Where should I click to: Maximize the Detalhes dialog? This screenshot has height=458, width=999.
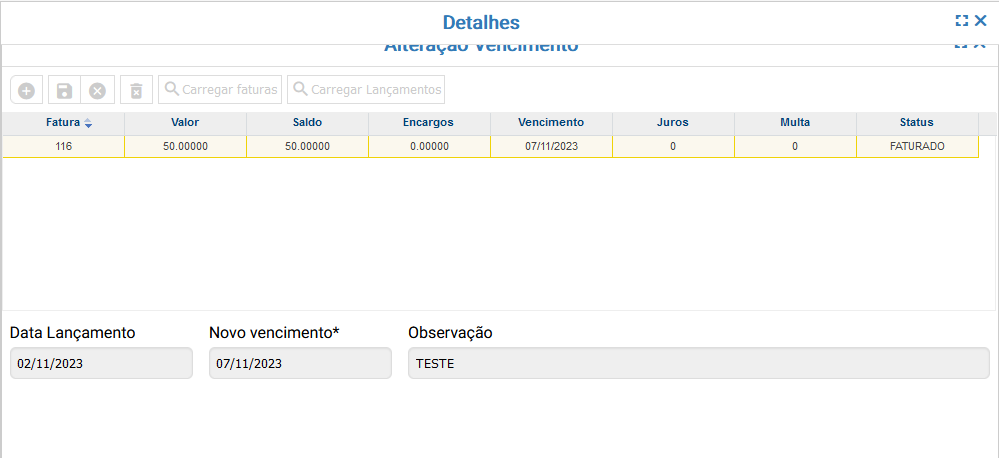pos(962,21)
